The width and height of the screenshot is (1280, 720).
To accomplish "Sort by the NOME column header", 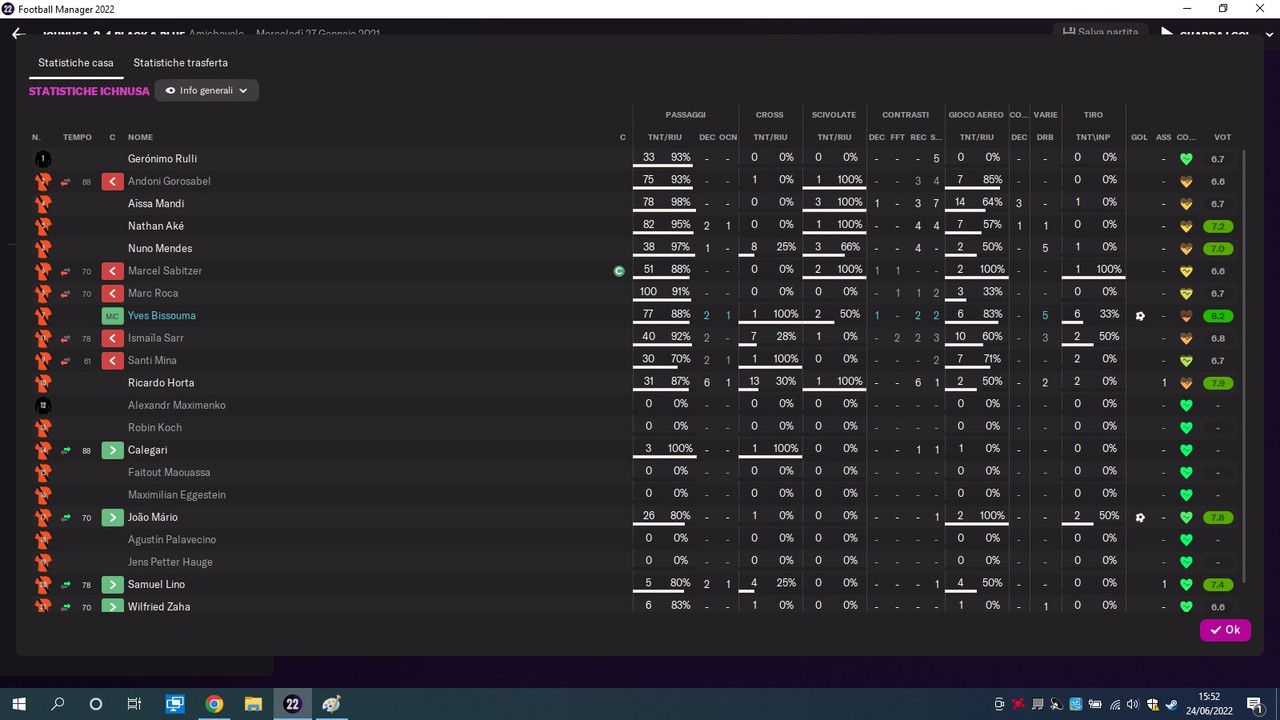I will tap(140, 137).
